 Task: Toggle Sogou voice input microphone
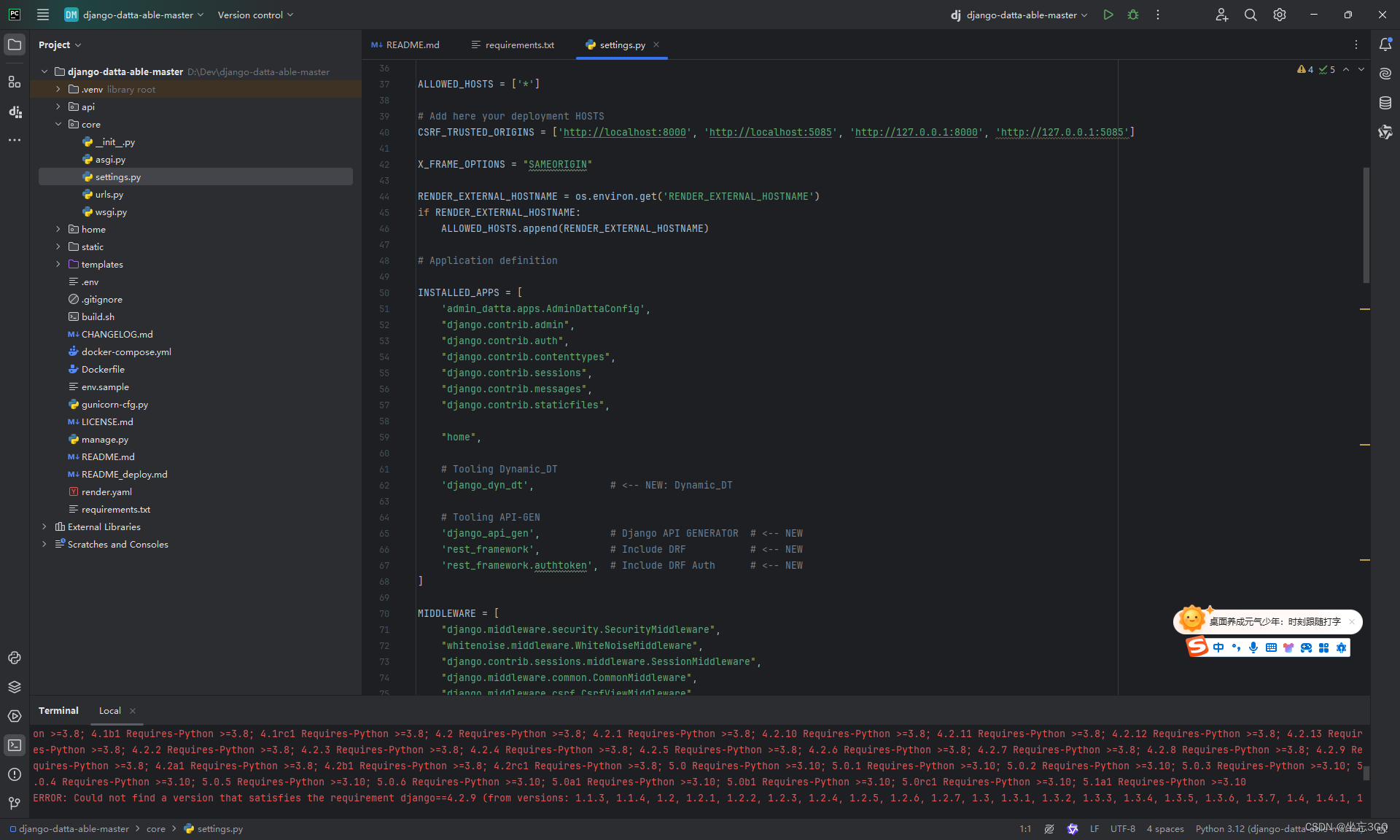pyautogui.click(x=1253, y=647)
